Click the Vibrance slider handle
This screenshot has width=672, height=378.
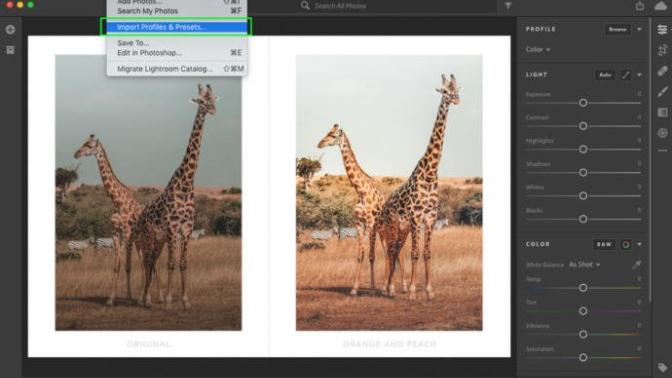(583, 334)
